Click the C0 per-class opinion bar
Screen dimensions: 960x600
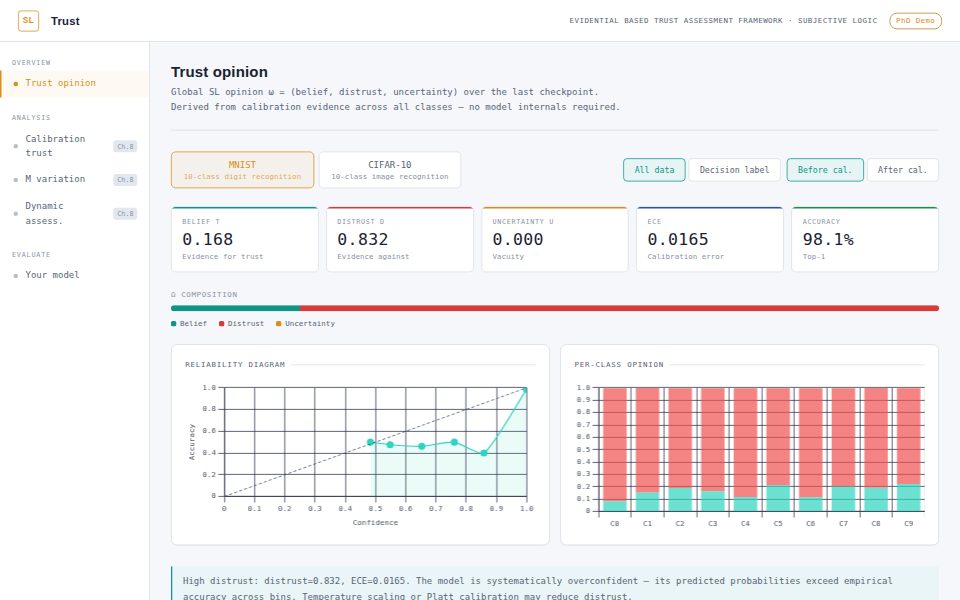(x=615, y=449)
